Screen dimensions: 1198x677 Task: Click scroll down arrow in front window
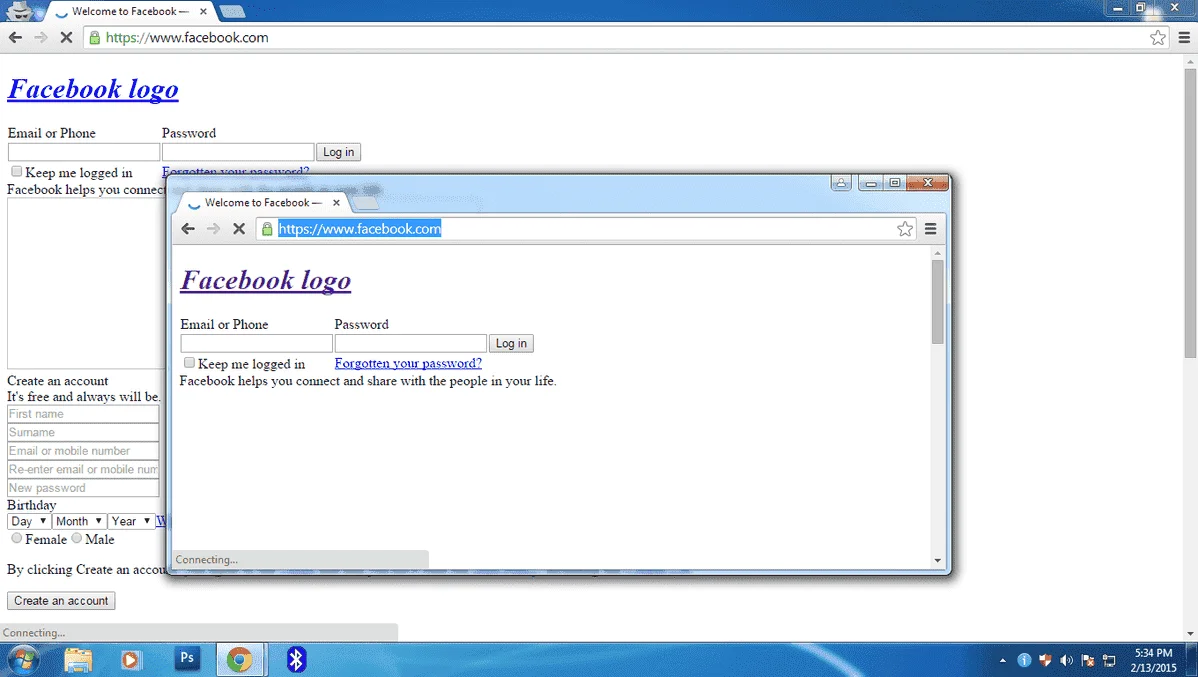937,560
